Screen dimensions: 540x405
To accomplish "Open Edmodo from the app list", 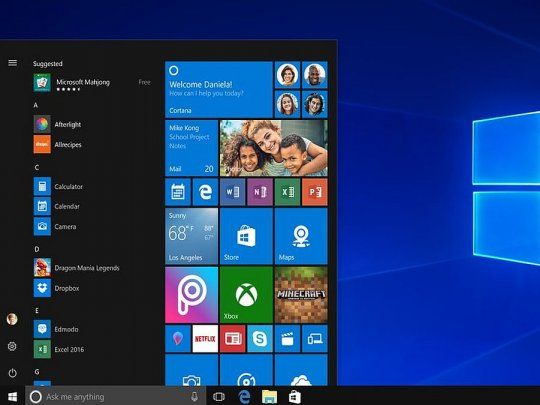I will pos(56,329).
